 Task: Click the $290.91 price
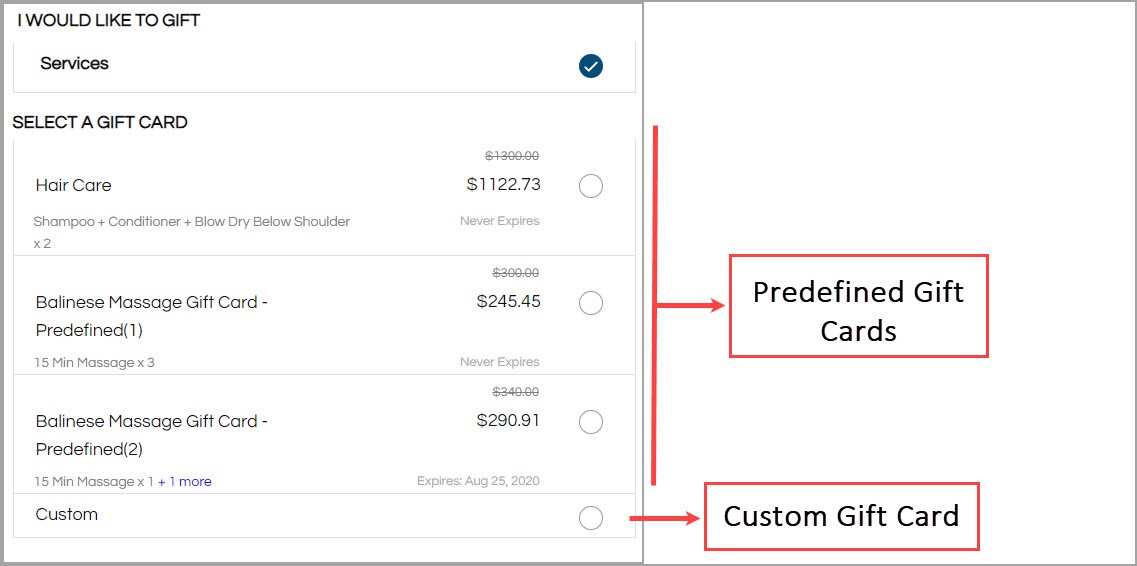pos(508,420)
